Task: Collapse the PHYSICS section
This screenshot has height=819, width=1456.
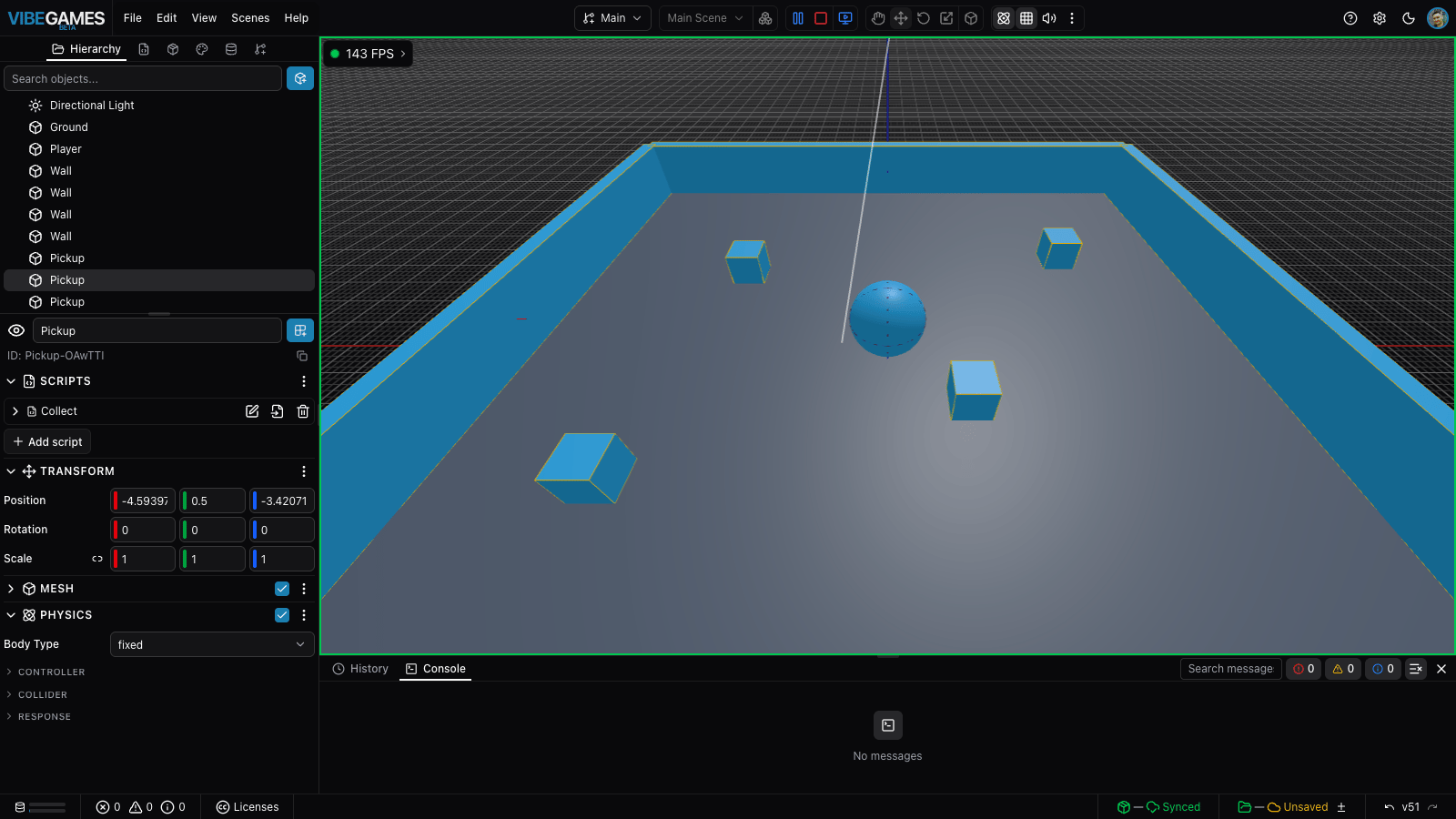Action: (x=11, y=615)
